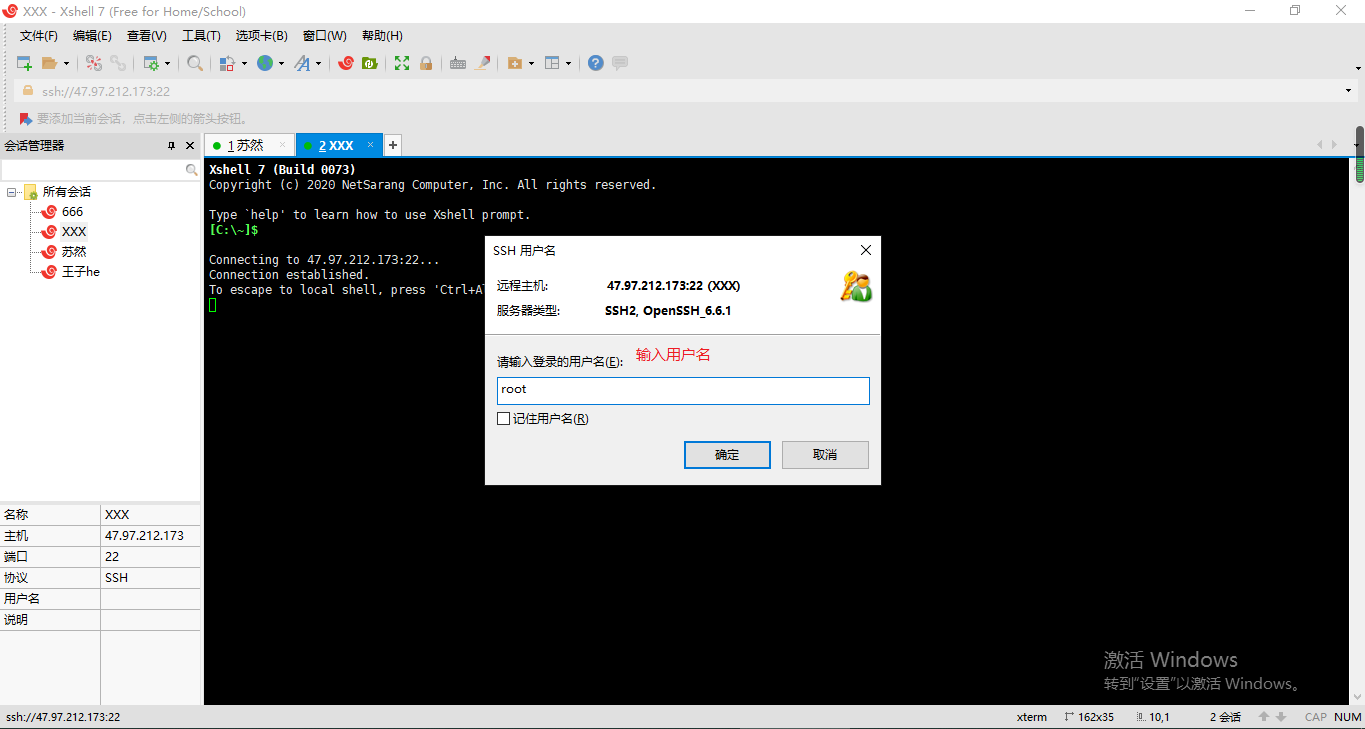Click the Open session folder icon
Screen dimensions: 1365x729
point(50,63)
